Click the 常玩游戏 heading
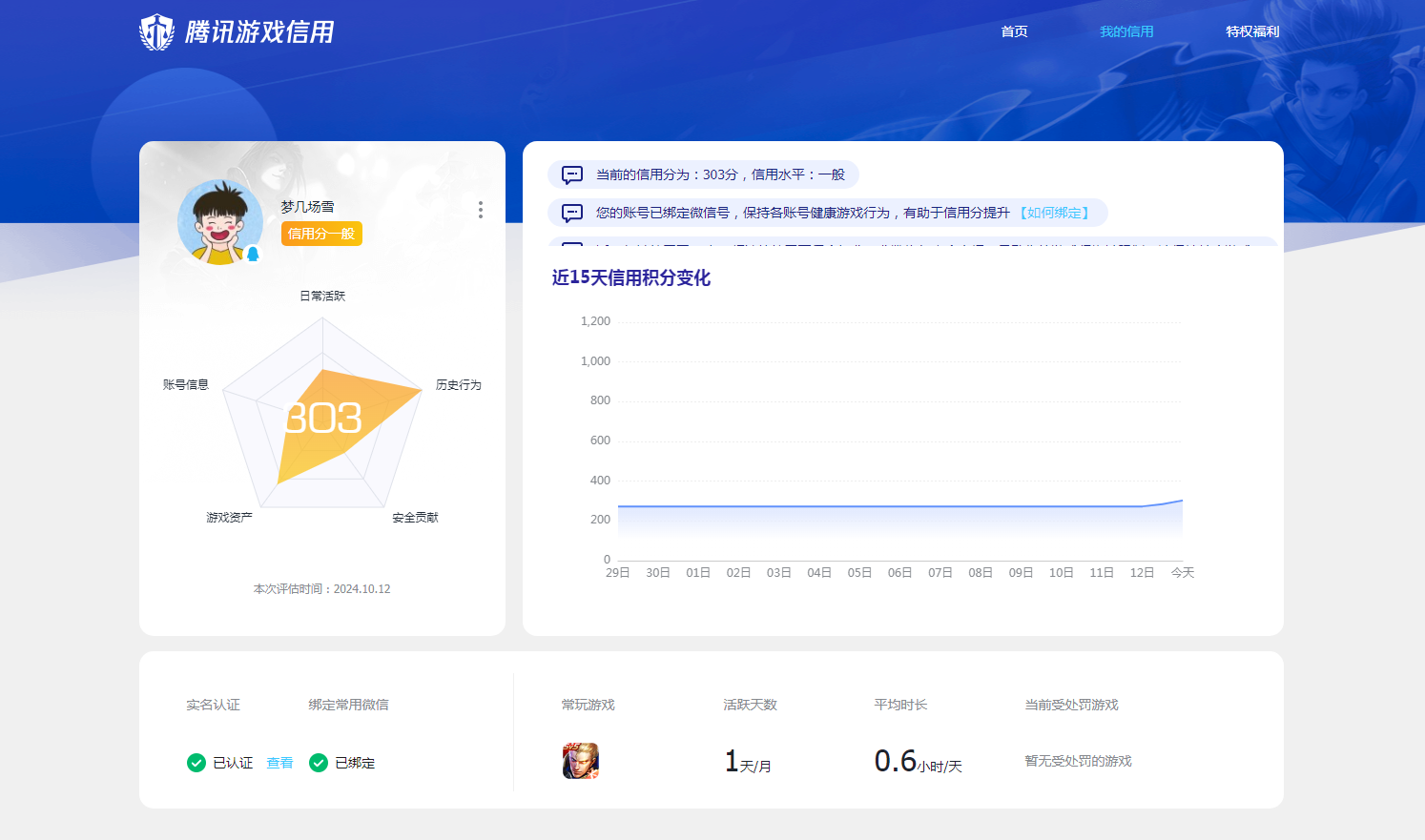The width and height of the screenshot is (1425, 840). (x=589, y=705)
